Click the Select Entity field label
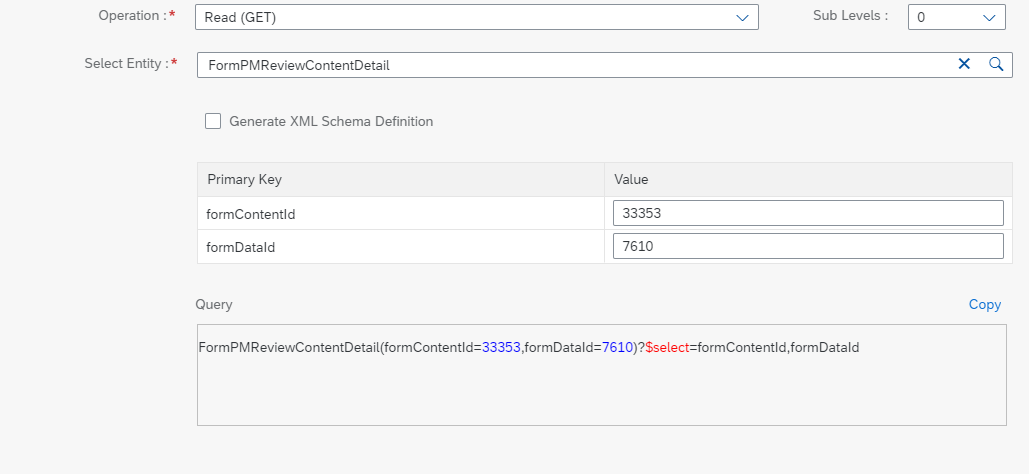The width and height of the screenshot is (1029, 474). [123, 64]
